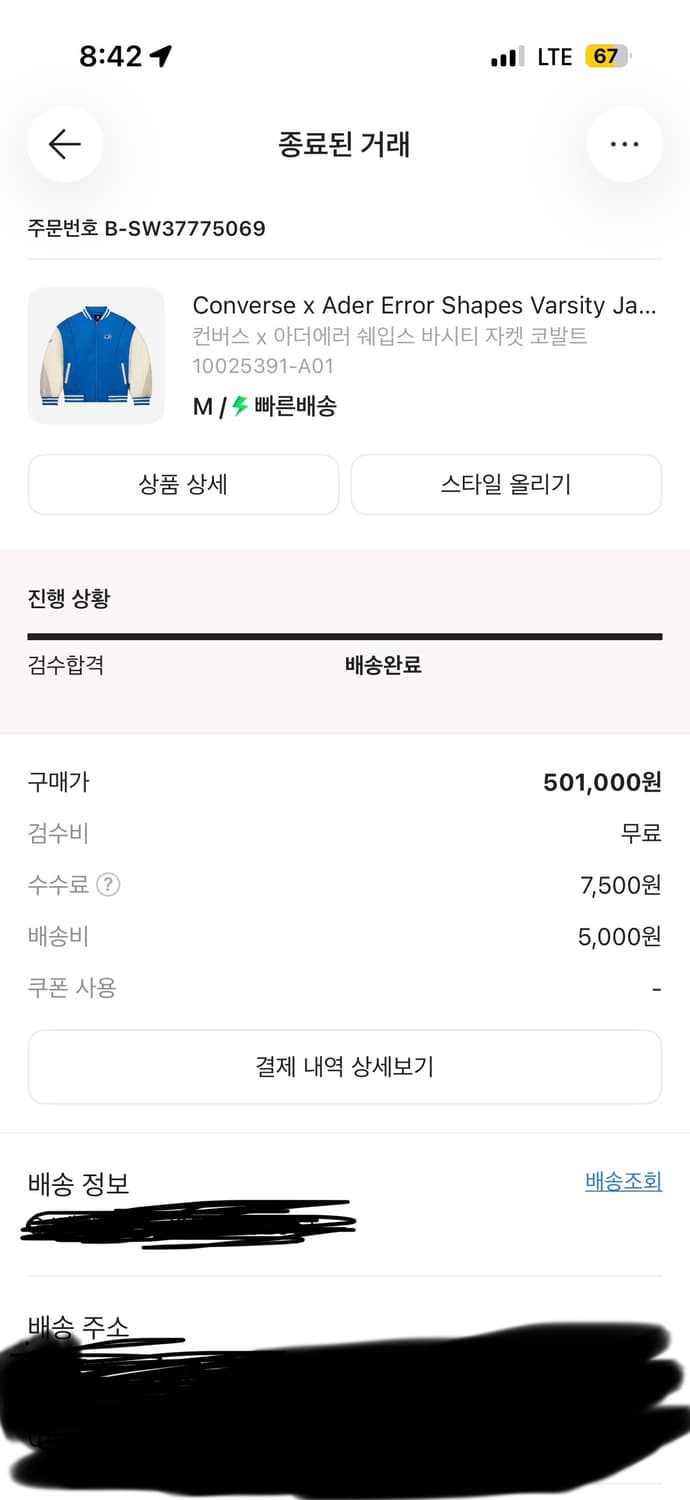Open the more options menu via the ellipsis
690x1500 pixels.
pyautogui.click(x=624, y=143)
